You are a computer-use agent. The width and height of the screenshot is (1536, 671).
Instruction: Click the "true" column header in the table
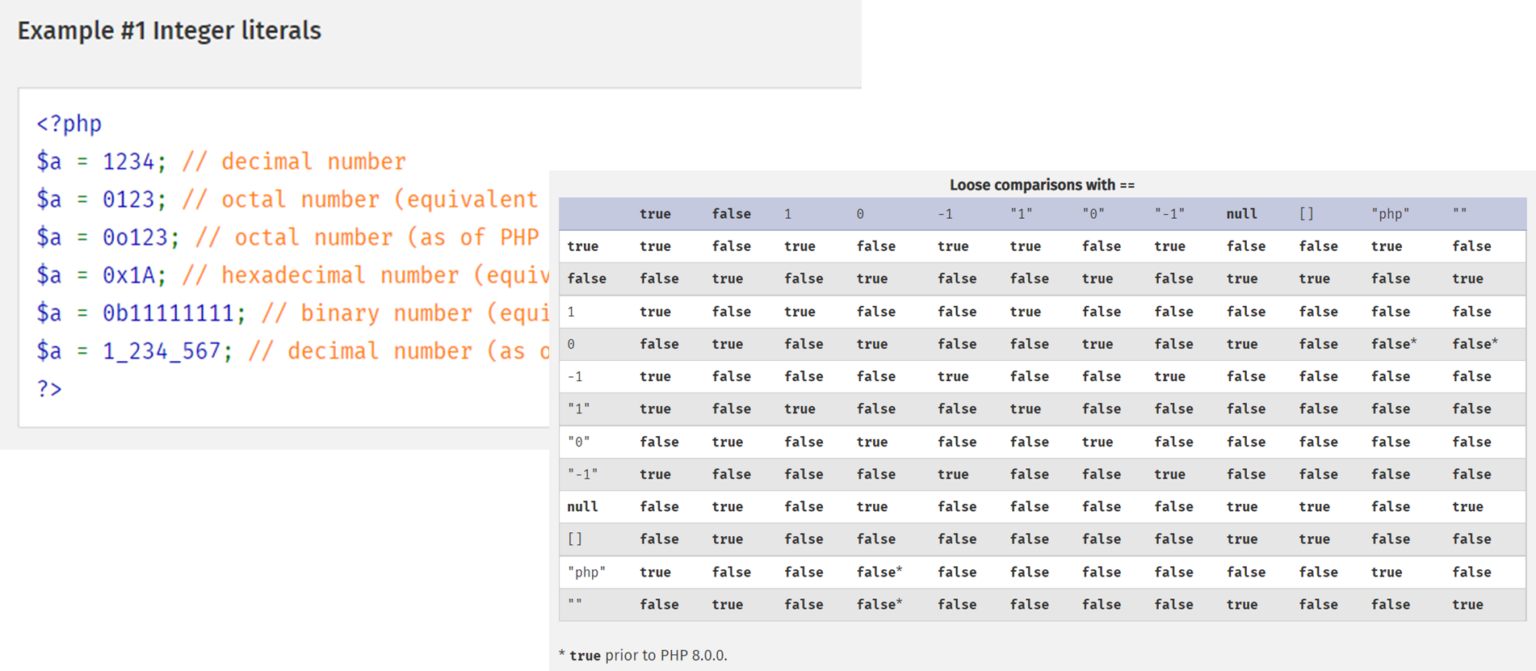[x=655, y=214]
